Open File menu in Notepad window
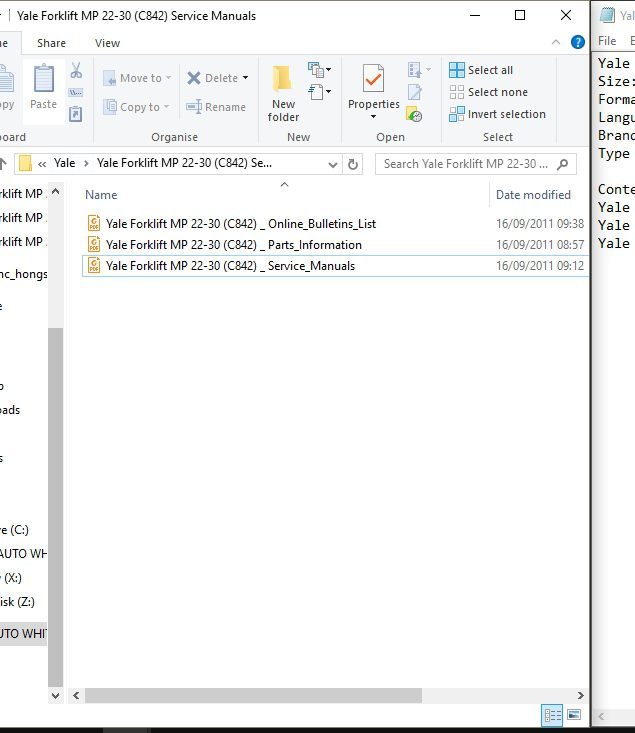The image size is (635, 733). tap(607, 41)
